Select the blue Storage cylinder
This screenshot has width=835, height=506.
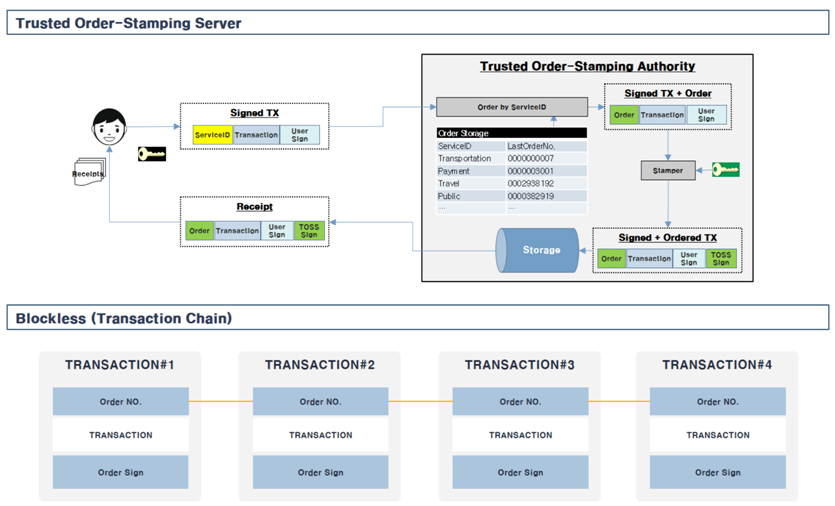point(540,250)
